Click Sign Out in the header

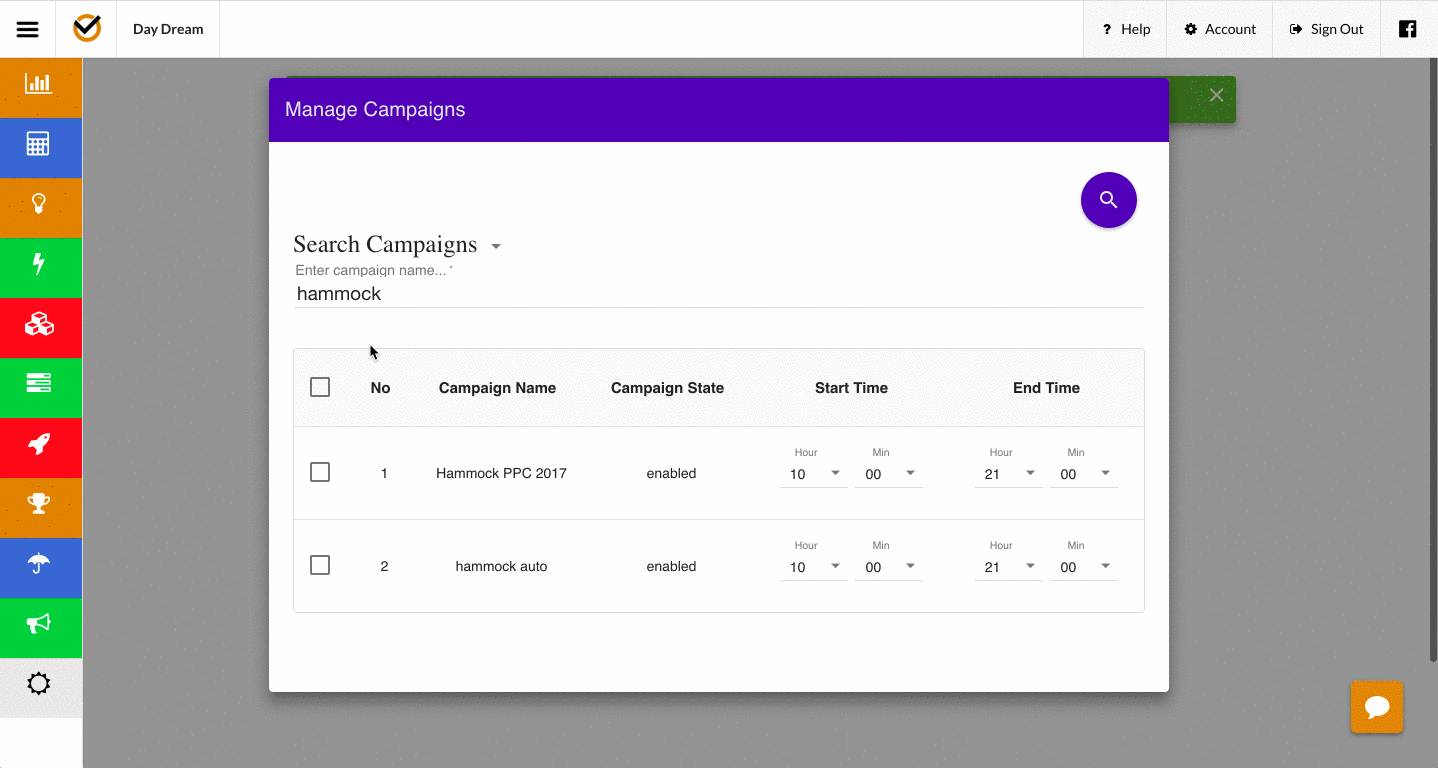click(x=1326, y=29)
